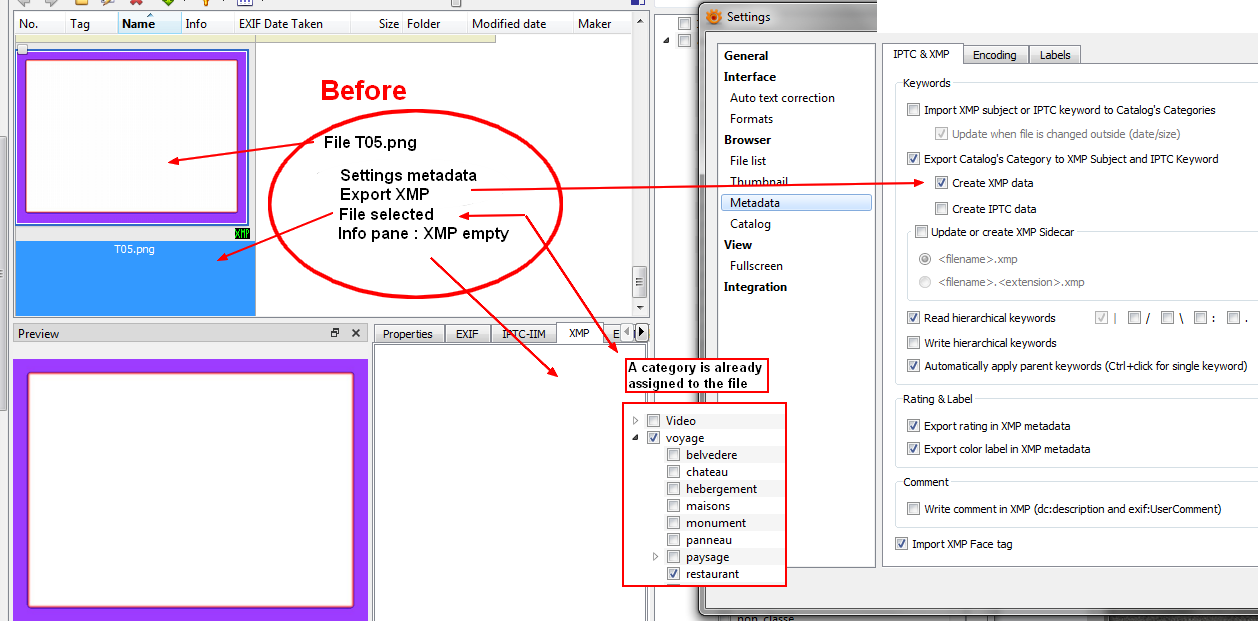Select the XMP info tab

[x=579, y=333]
